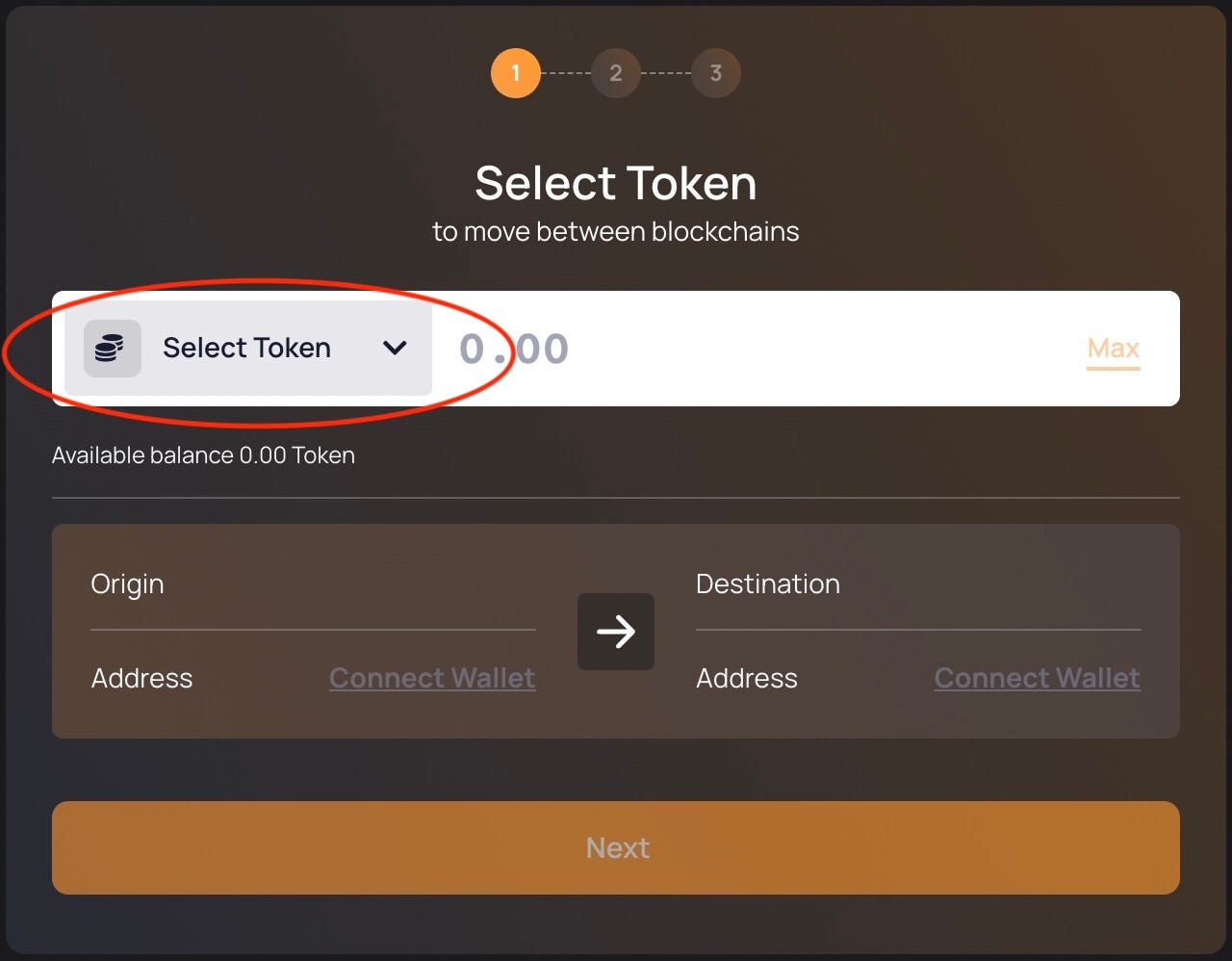Click the Available balance text

[203, 455]
